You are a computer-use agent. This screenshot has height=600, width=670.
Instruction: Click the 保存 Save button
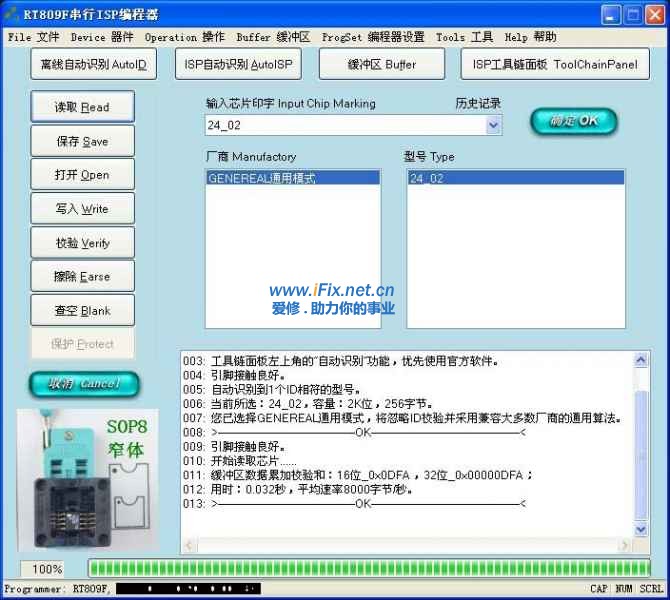(82, 141)
